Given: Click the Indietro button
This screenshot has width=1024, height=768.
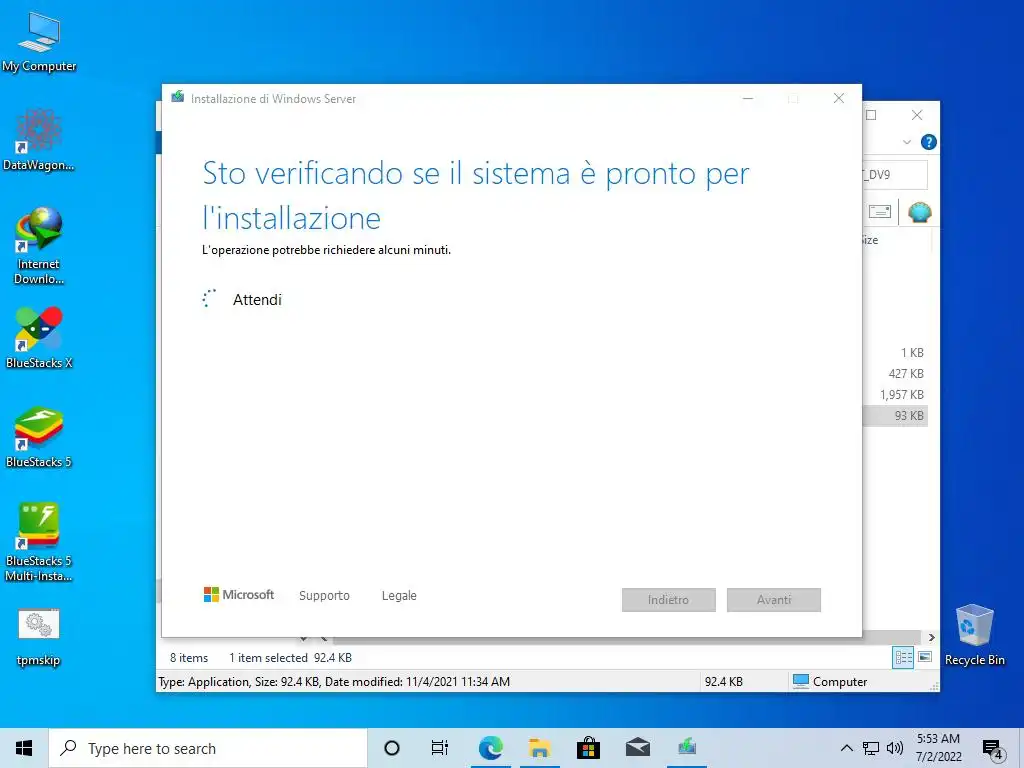Looking at the screenshot, I should click(669, 600).
